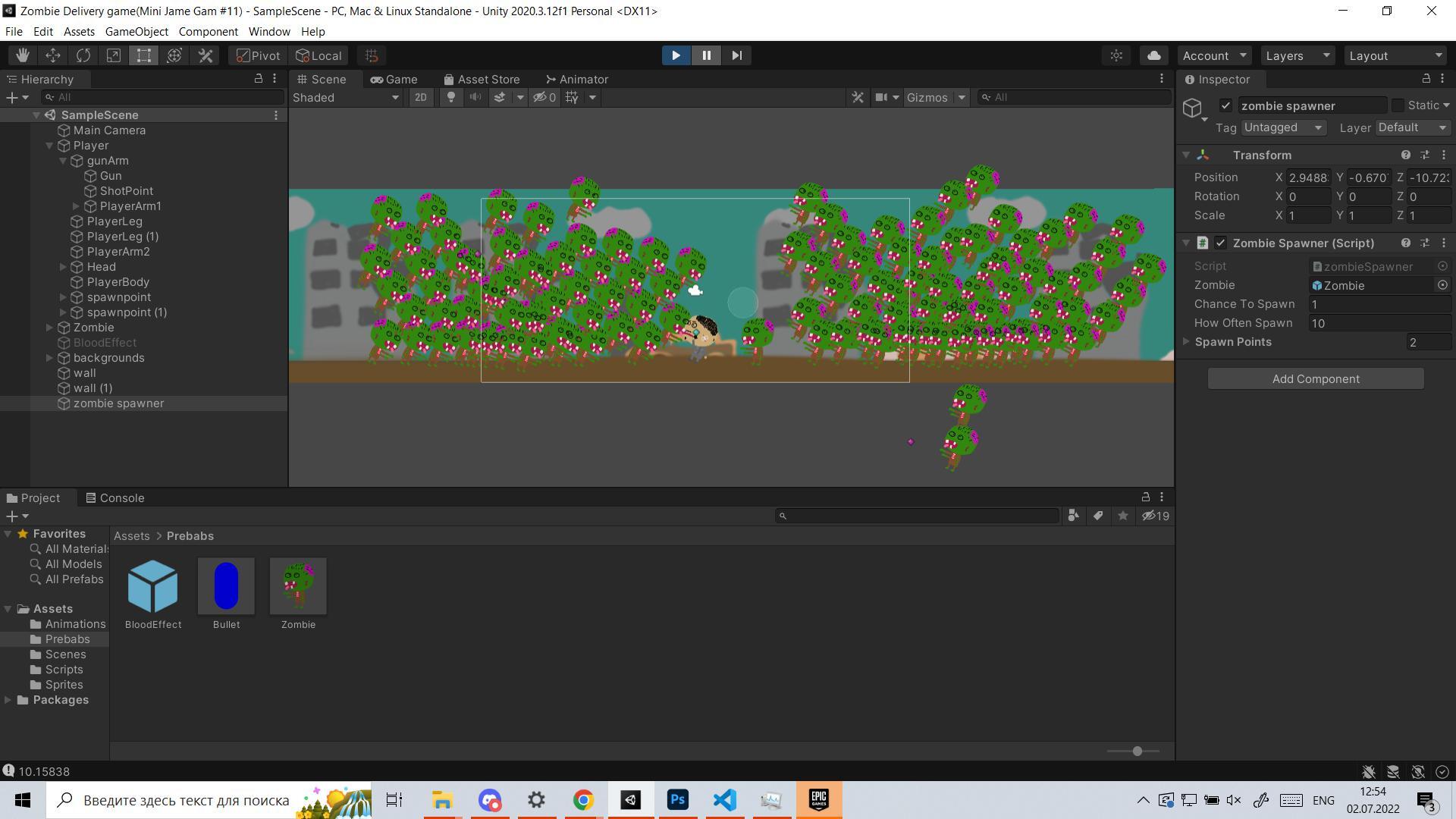Toggle 2D scene view mode
The width and height of the screenshot is (1456, 819).
420,97
